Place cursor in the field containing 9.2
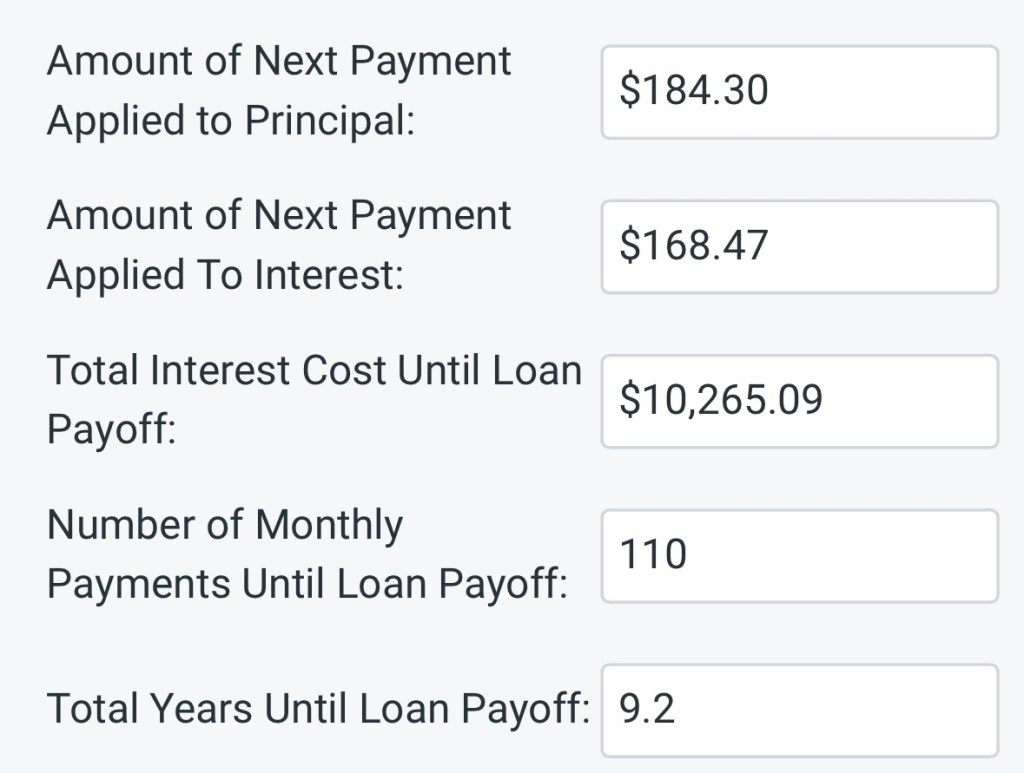This screenshot has width=1024, height=773. click(850, 710)
